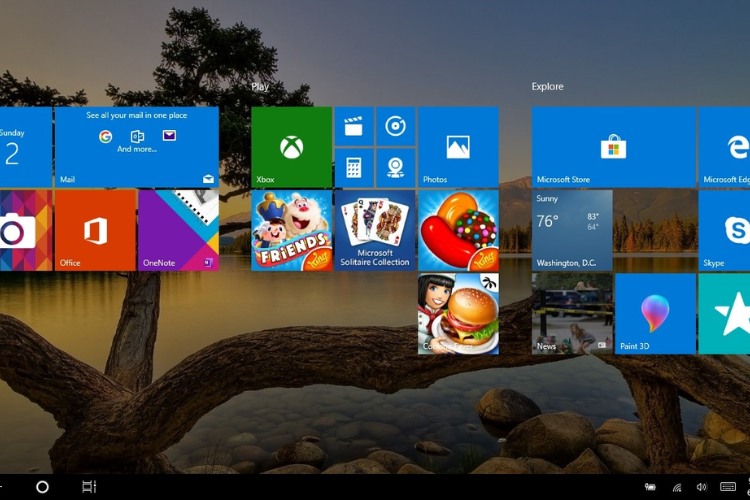Open the Microsoft Store tile
This screenshot has width=750, height=500.
613,147
